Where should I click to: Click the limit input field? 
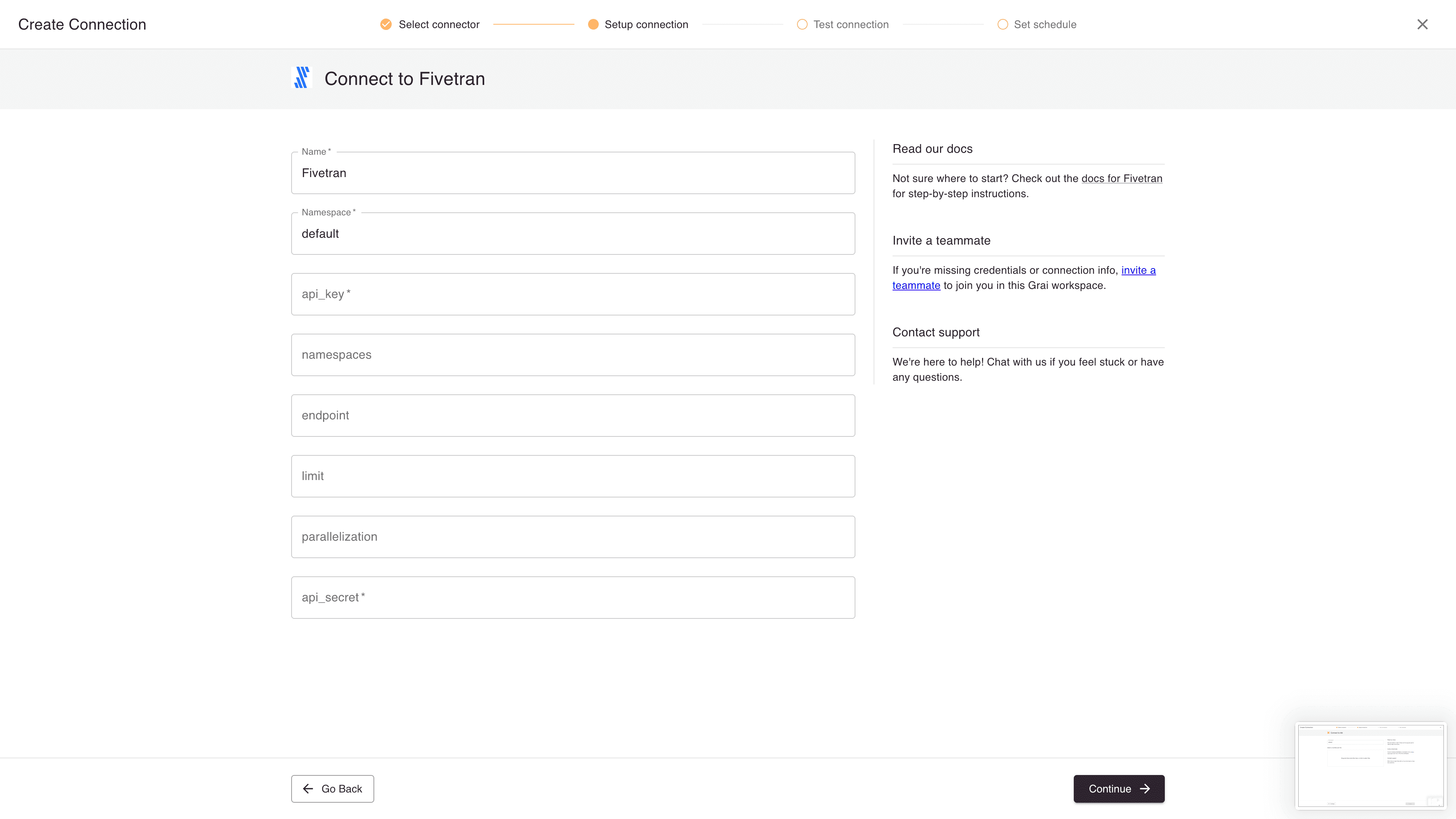click(x=572, y=476)
